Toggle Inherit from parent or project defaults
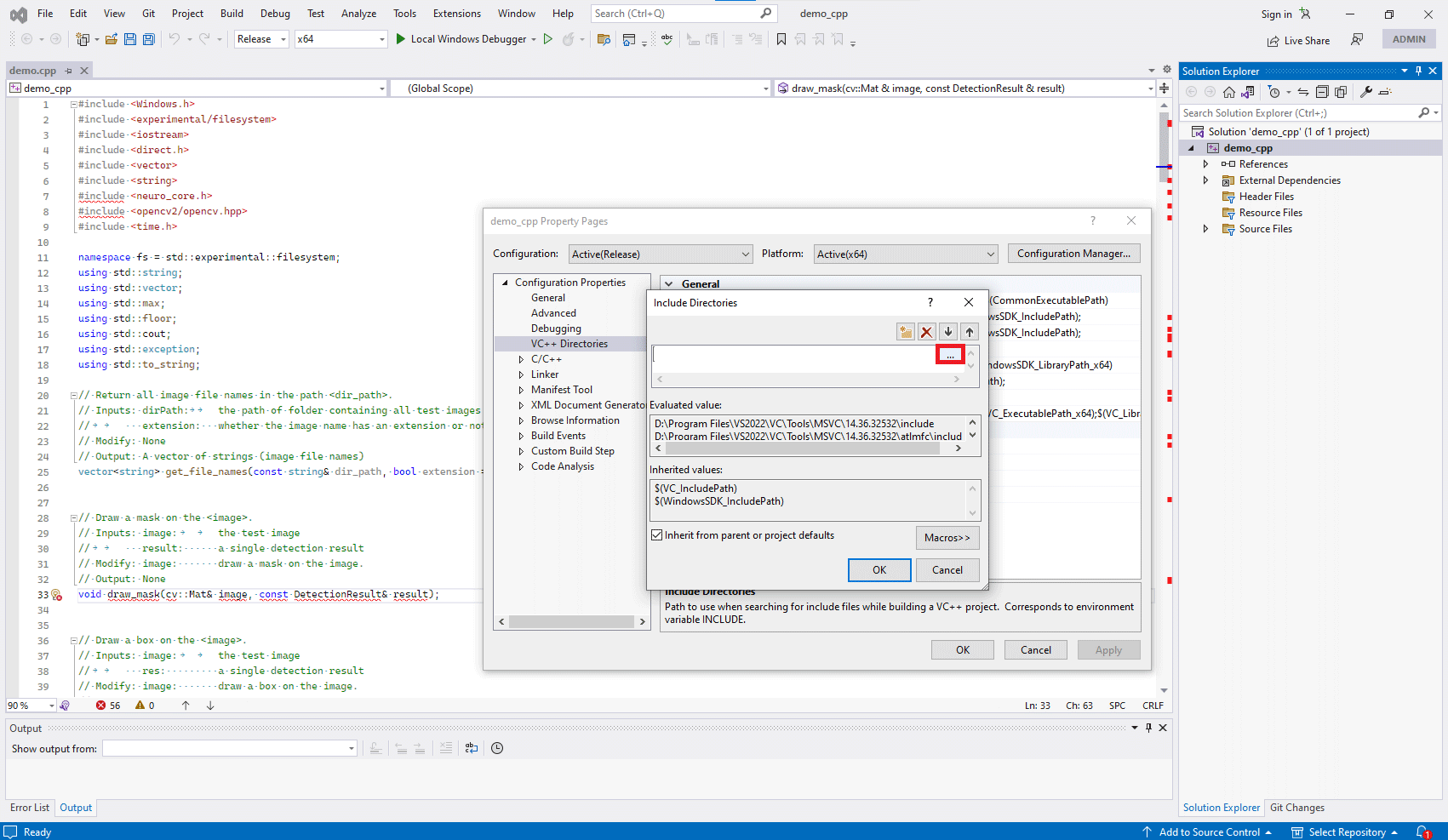Viewport: 1448px width, 840px height. pyautogui.click(x=656, y=535)
